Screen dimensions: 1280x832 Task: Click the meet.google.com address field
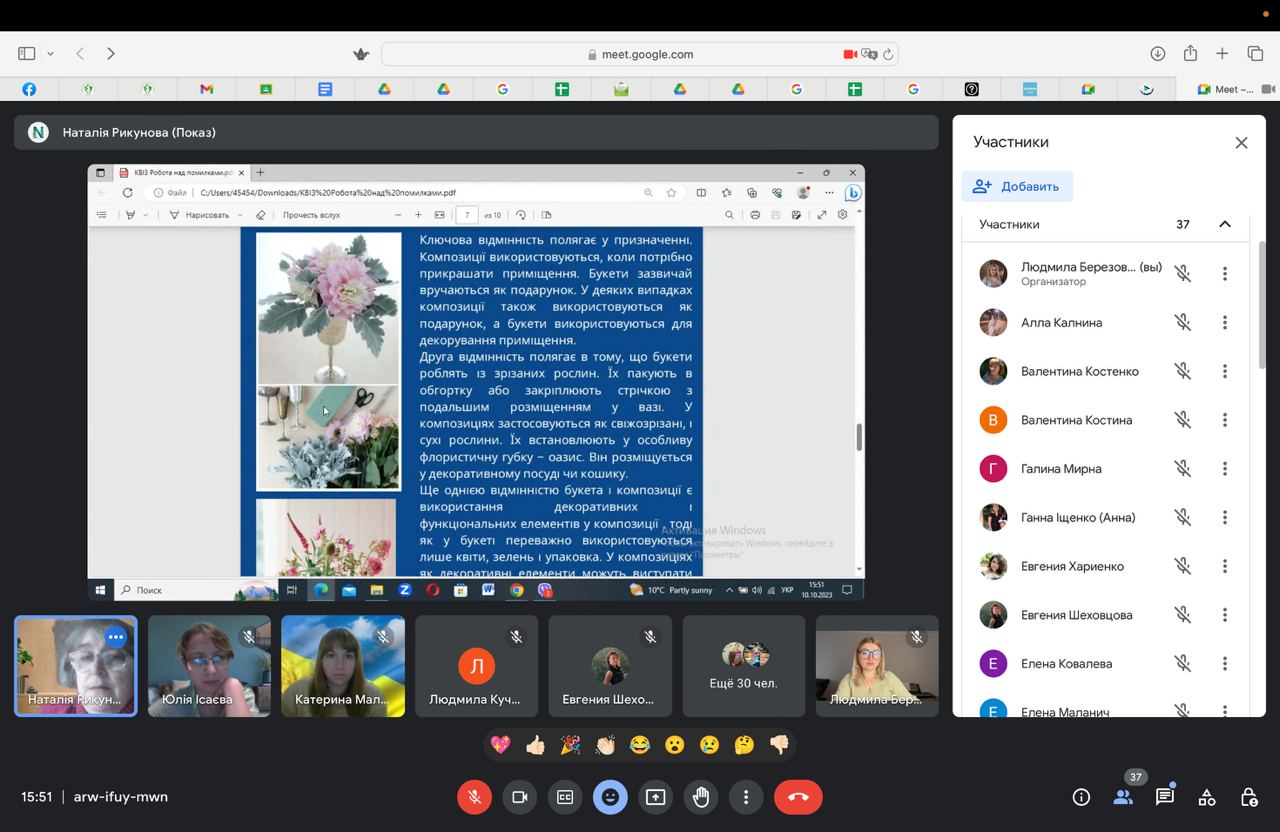pyautogui.click(x=640, y=54)
